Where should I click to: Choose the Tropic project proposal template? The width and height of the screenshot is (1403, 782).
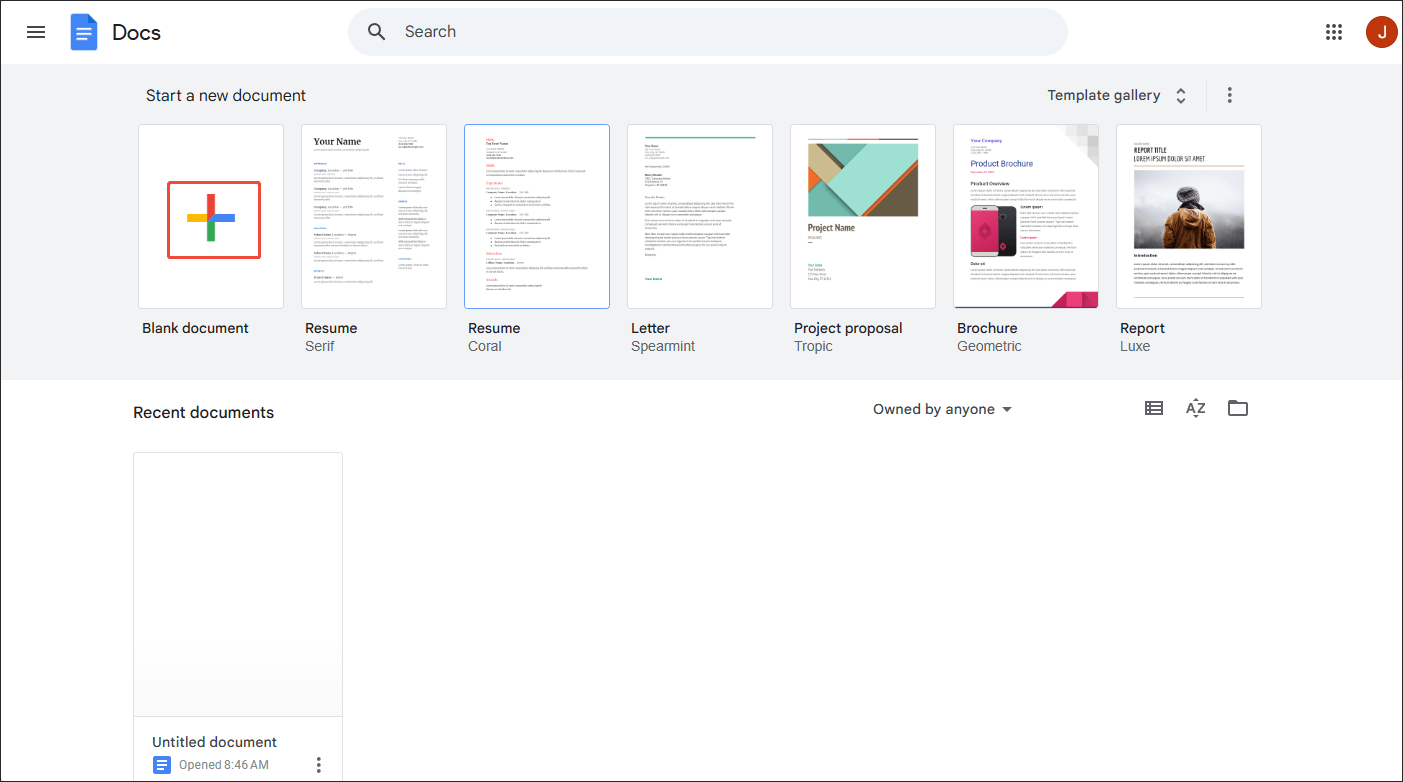862,216
